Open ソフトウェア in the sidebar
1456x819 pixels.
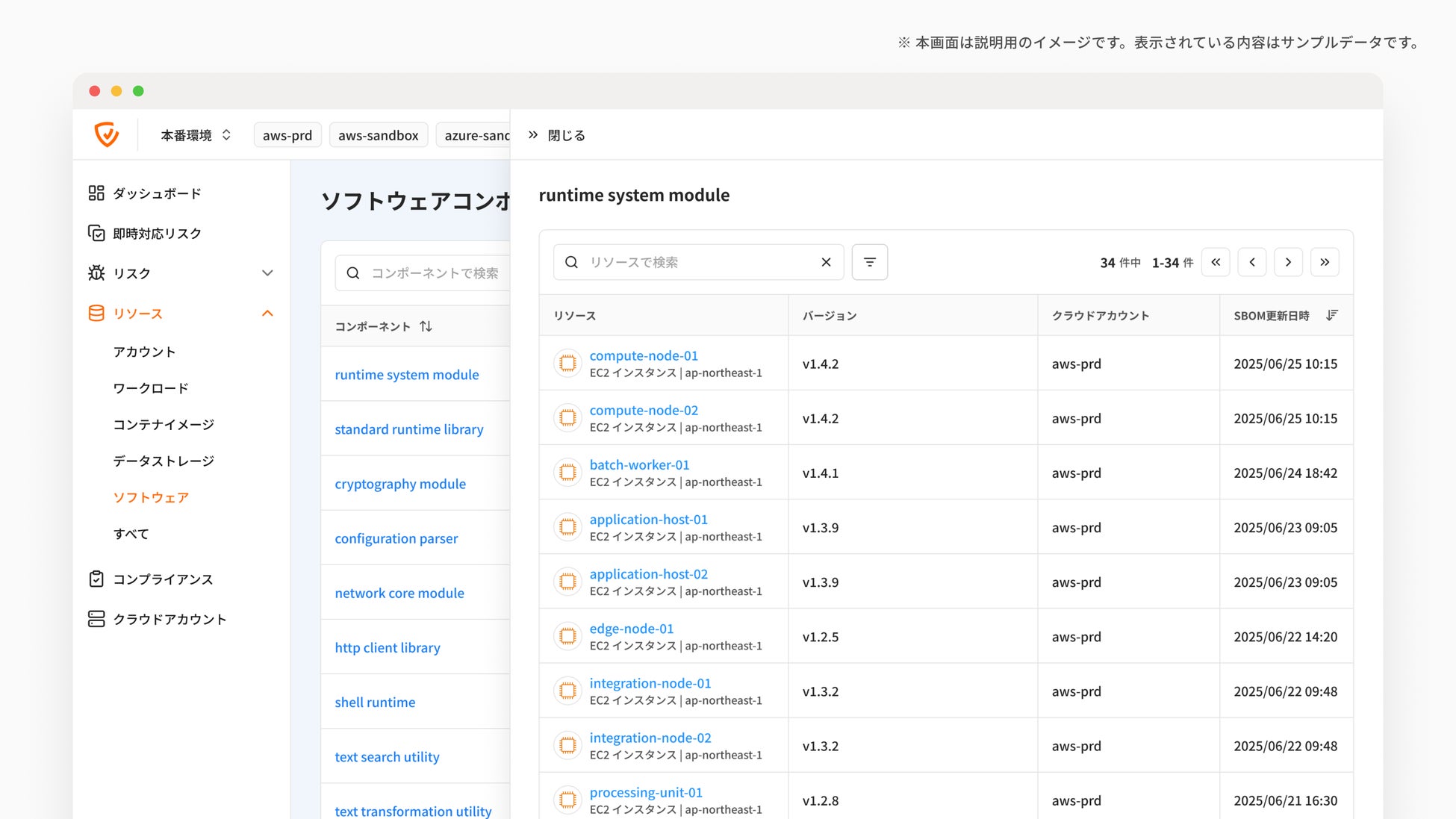tap(151, 497)
